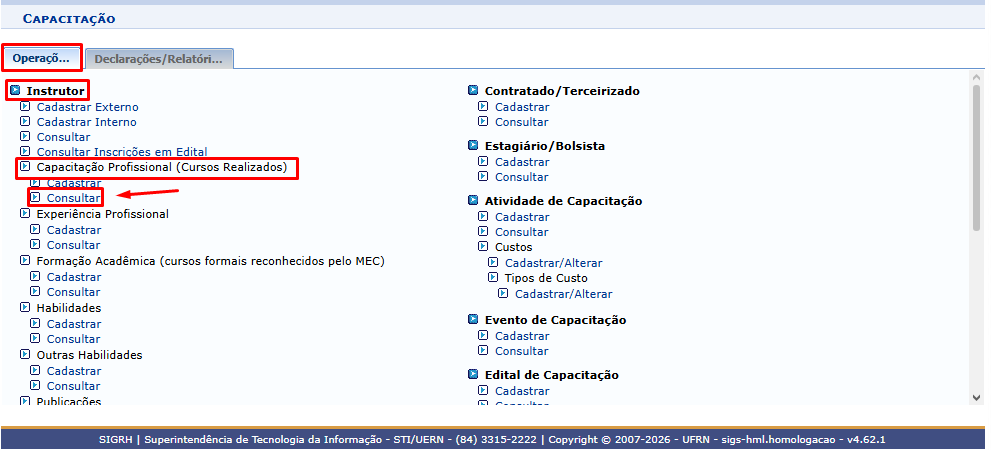Open the Consultar Inscrições em Edital link

pyautogui.click(x=122, y=152)
